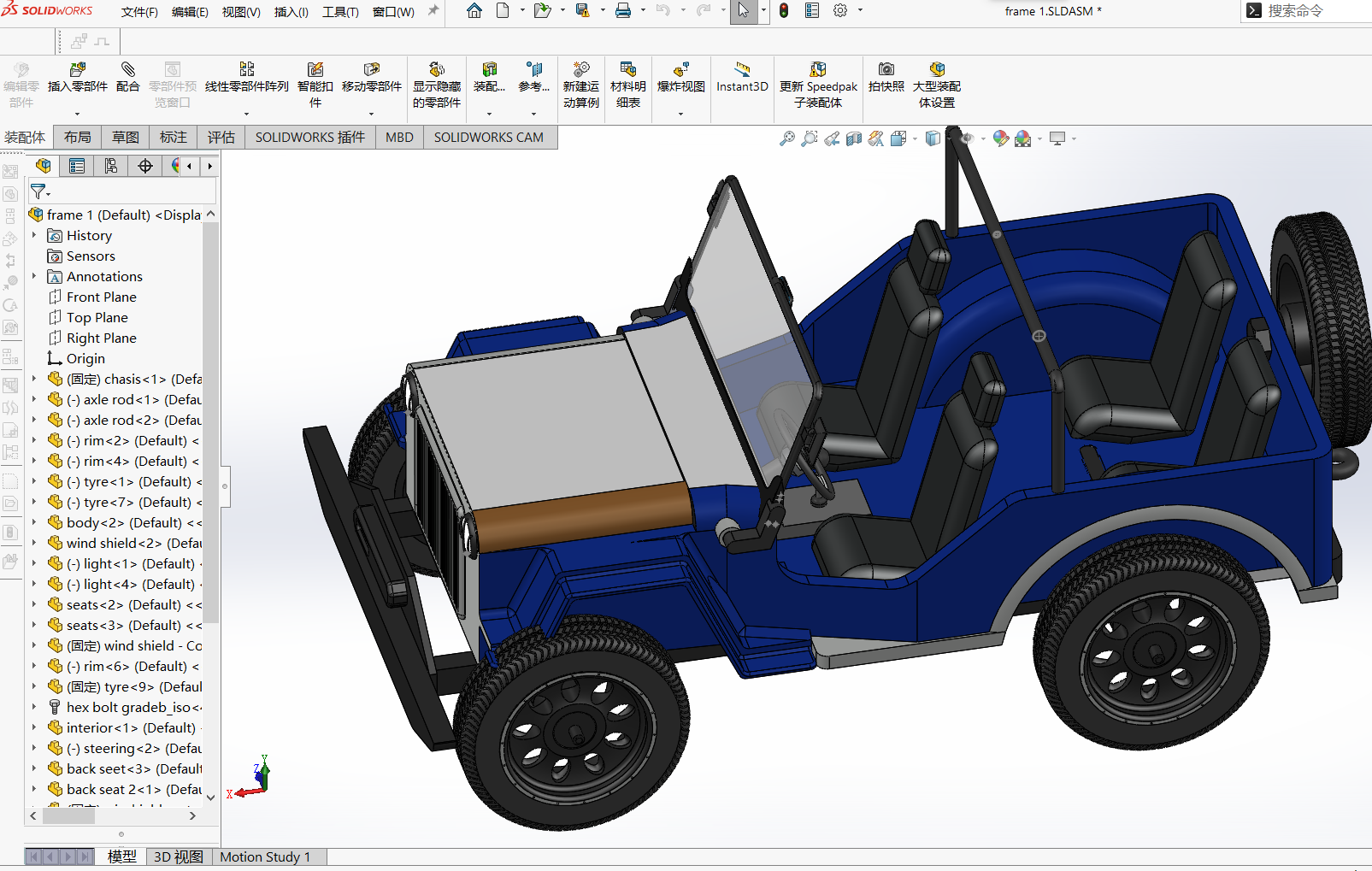Open the ConfigurationManager tab
1372x871 pixels.
click(x=111, y=166)
